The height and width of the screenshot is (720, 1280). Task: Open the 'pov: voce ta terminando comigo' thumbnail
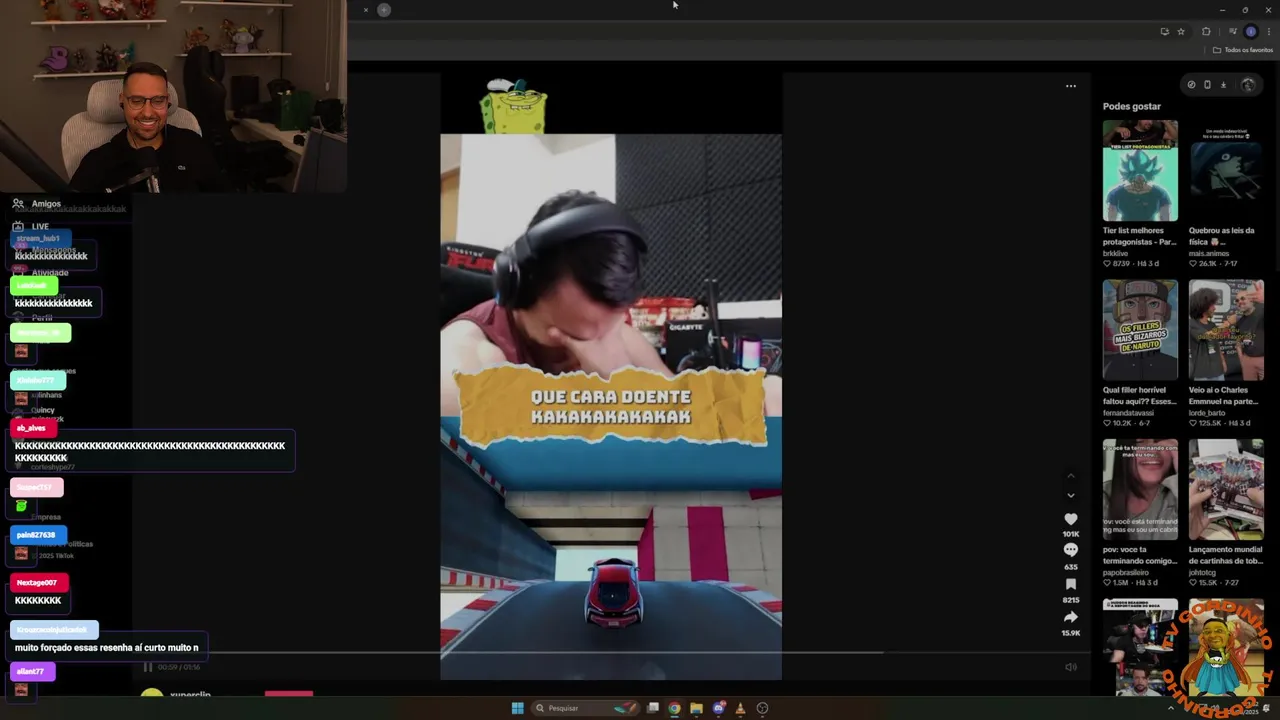(x=1140, y=489)
